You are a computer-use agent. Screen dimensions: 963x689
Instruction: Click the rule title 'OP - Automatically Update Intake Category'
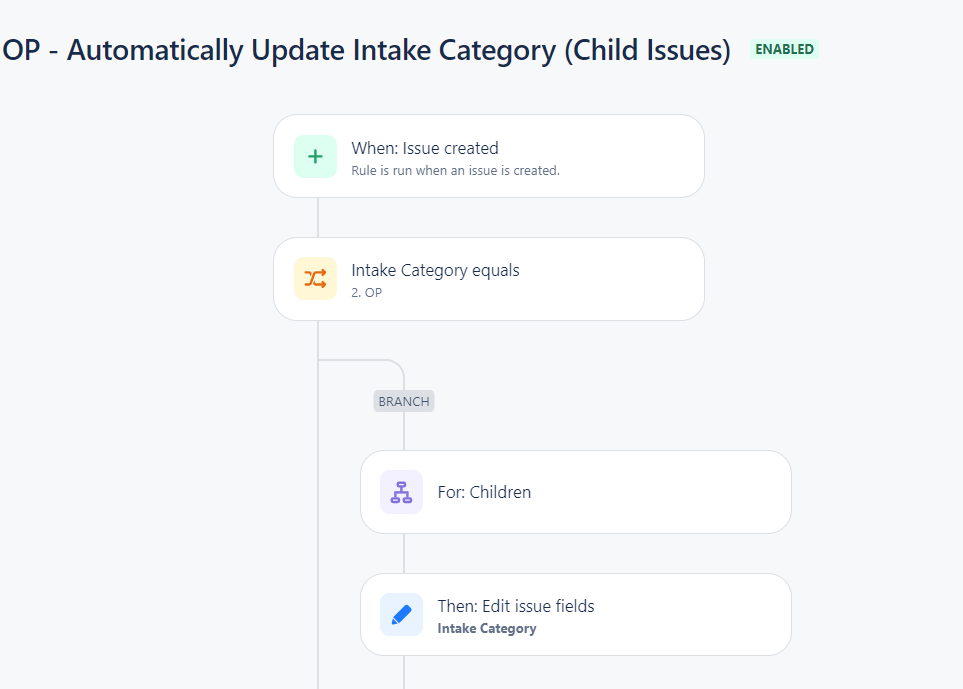pos(366,51)
